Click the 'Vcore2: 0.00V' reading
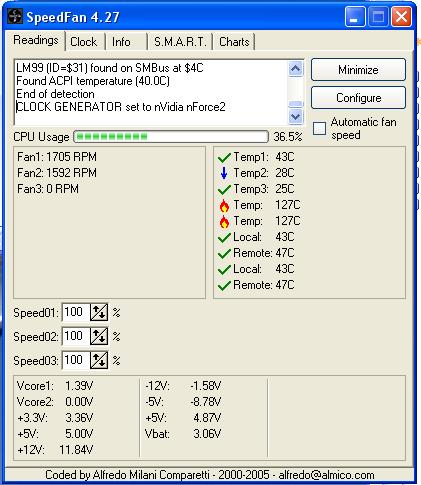 click(55, 402)
